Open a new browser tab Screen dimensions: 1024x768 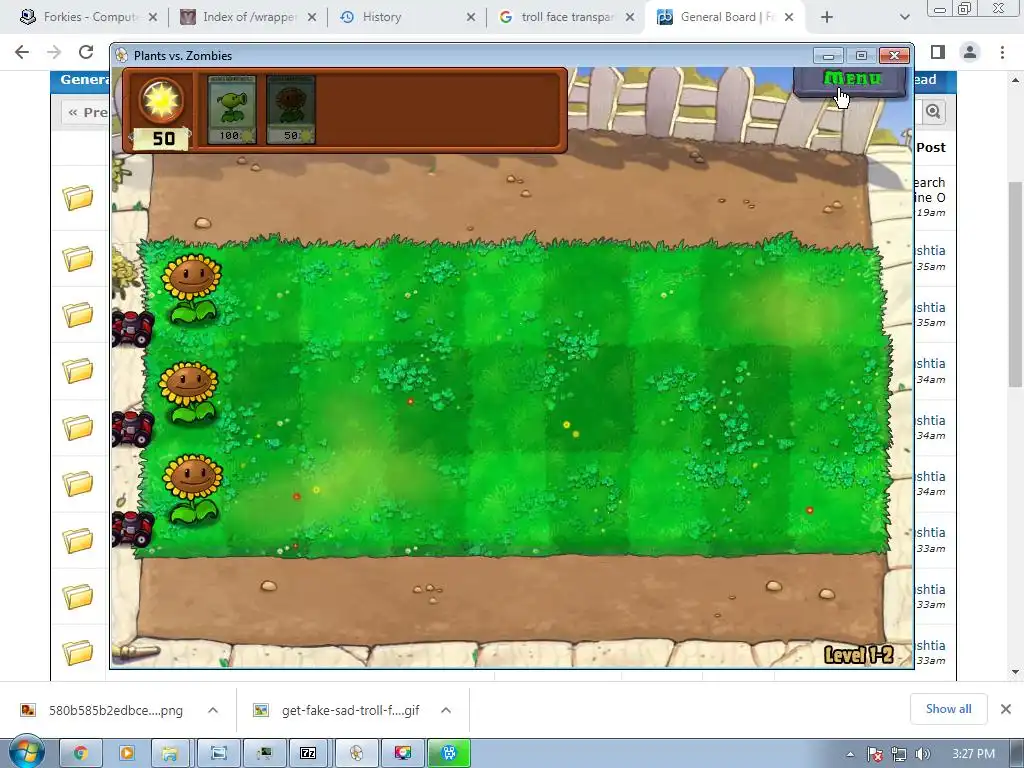[827, 18]
